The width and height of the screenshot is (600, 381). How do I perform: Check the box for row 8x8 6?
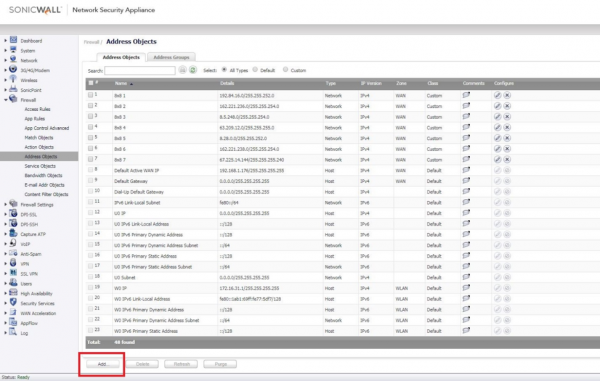[x=90, y=148]
